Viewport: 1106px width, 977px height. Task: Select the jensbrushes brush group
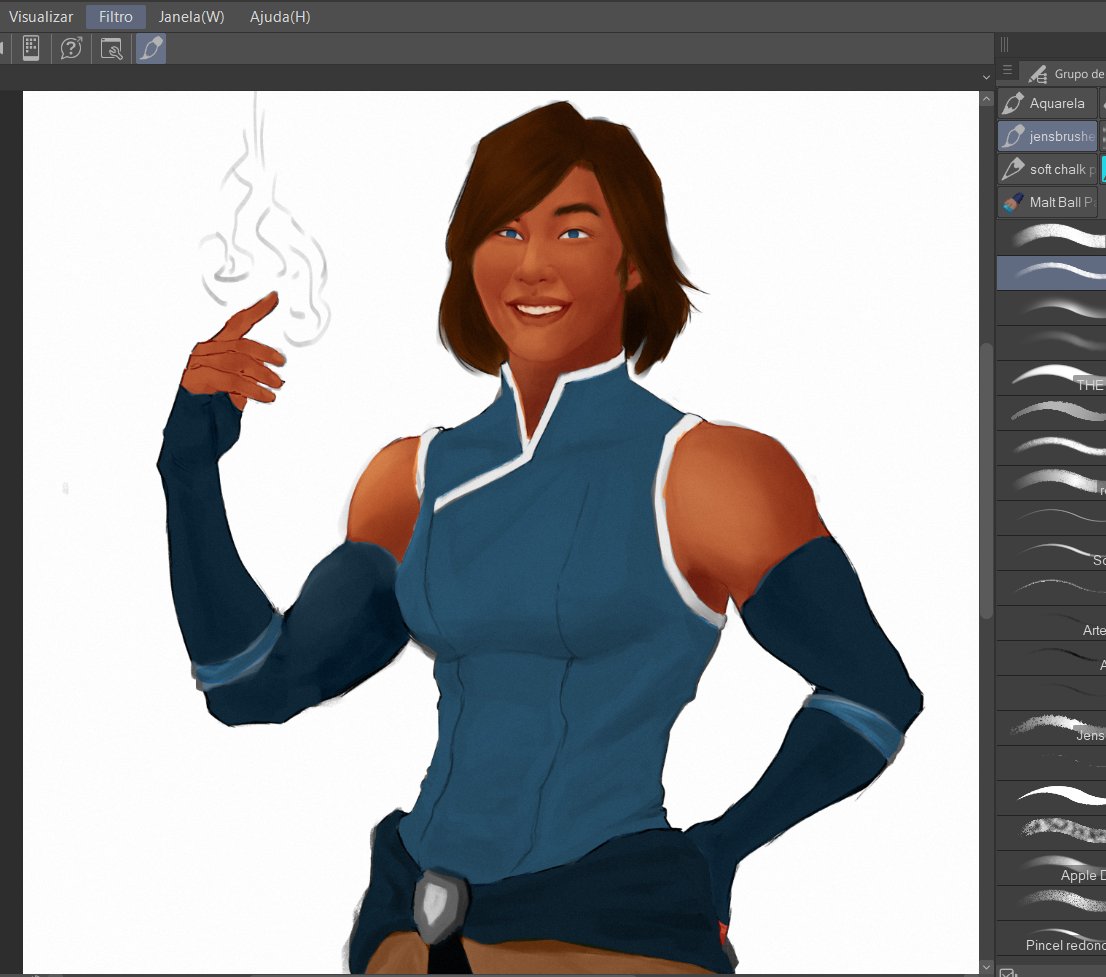point(1047,135)
